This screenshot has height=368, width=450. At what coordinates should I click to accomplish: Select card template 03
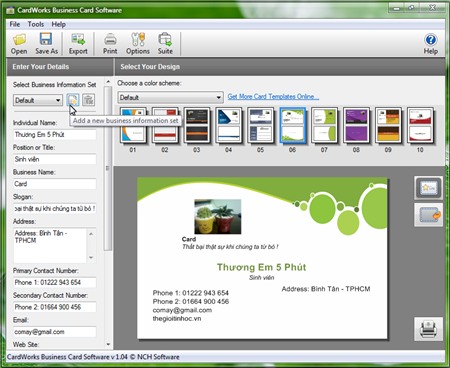coord(197,125)
